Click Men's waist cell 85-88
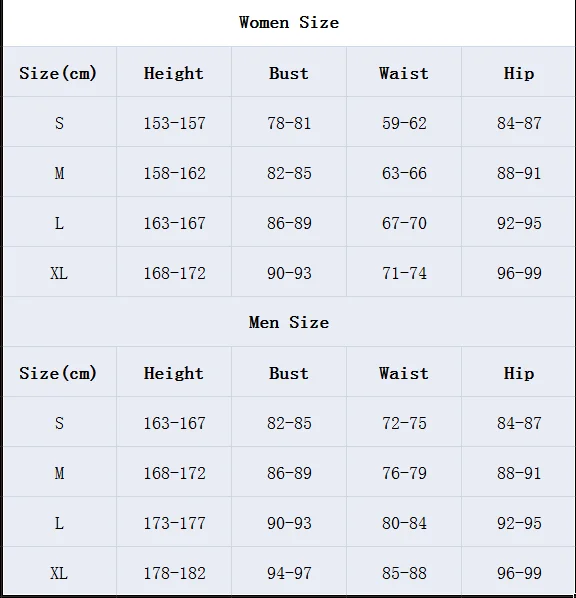Screen dimensions: 576x598 point(404,573)
